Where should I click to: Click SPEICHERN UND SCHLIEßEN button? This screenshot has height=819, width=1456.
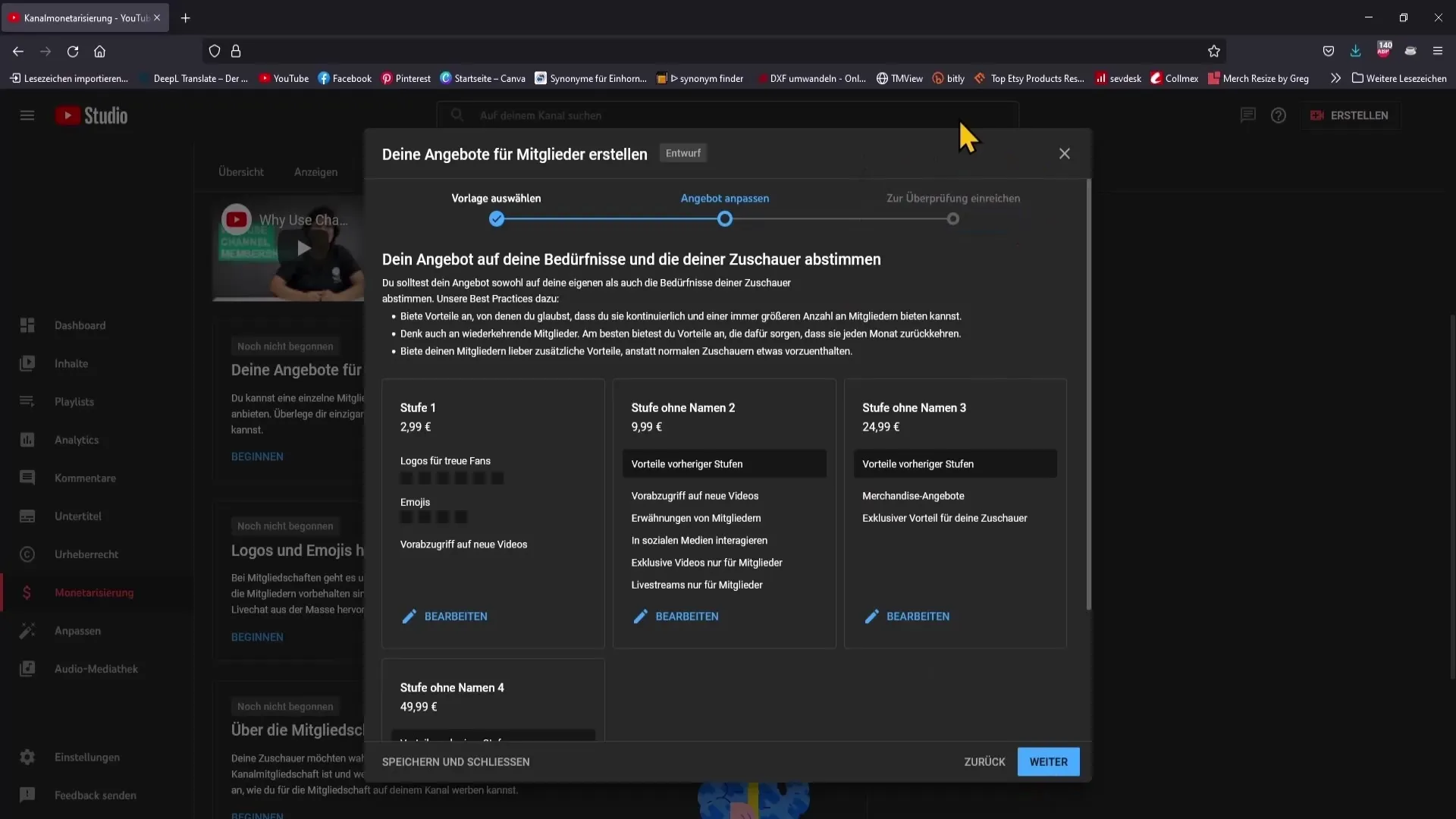tap(456, 762)
